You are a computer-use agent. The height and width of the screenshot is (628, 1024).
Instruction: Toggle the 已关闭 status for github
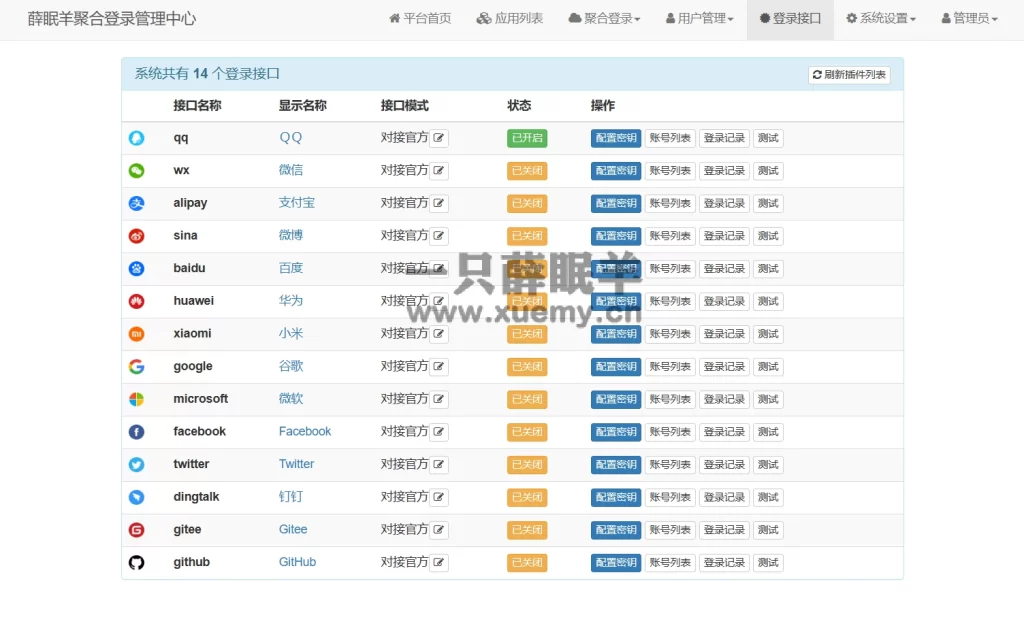pyautogui.click(x=527, y=562)
